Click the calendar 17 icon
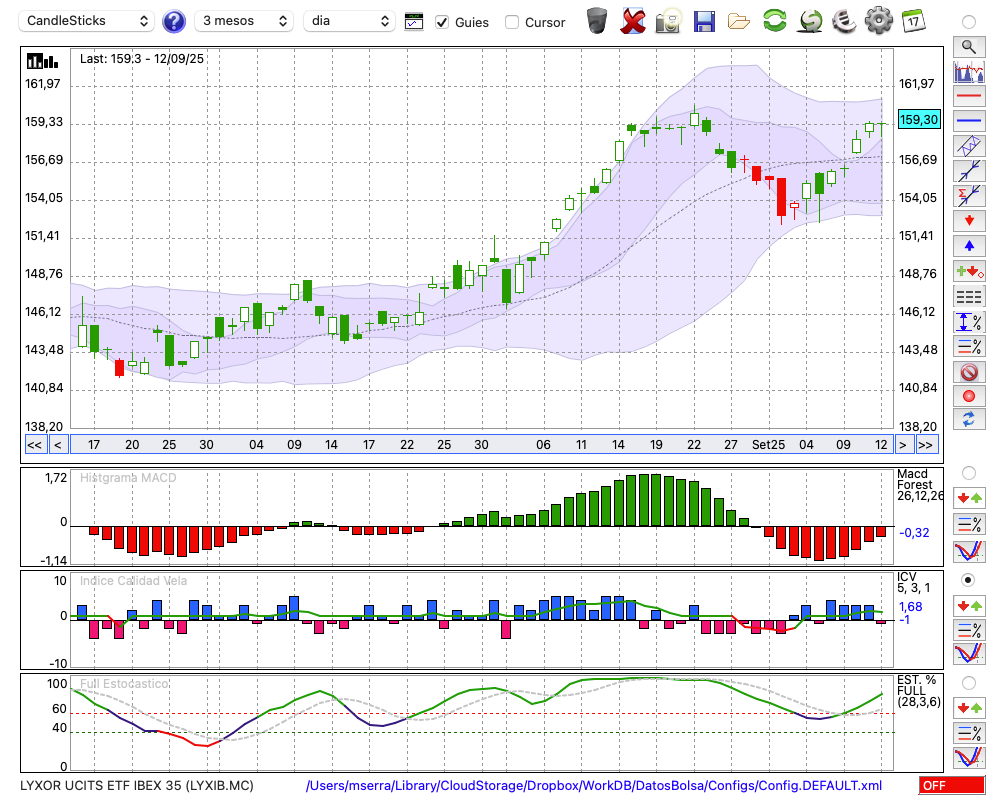Screen dimensions: 1000x800 click(913, 20)
